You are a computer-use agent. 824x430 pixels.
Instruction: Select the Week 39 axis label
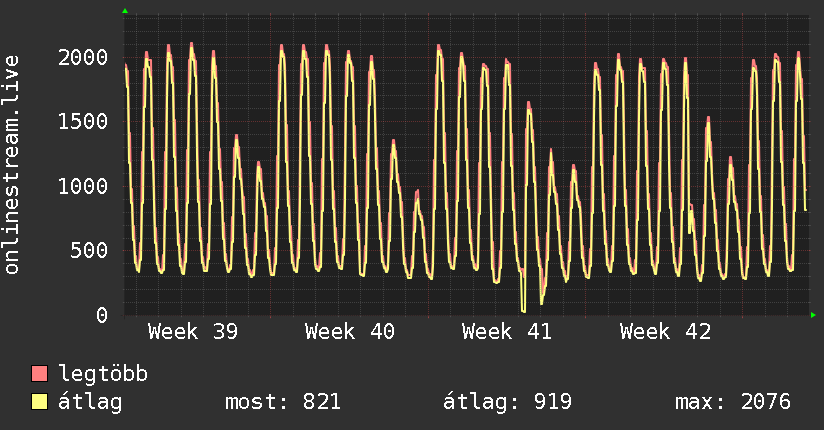(x=192, y=332)
